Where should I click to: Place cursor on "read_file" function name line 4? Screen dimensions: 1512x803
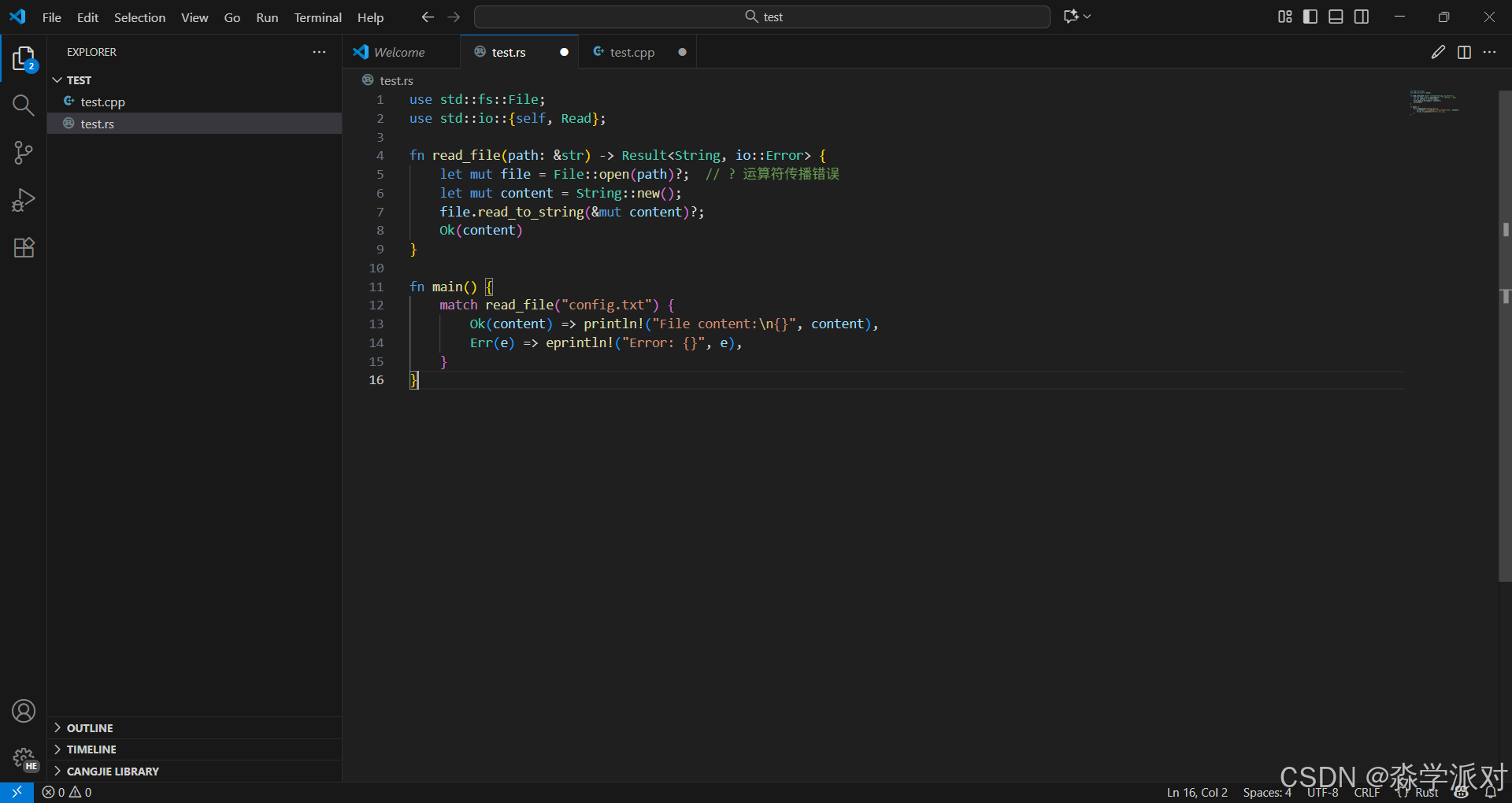[x=466, y=155]
